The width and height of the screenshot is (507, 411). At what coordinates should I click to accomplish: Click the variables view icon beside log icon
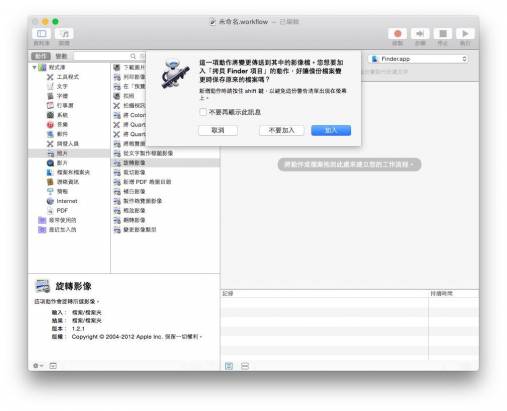point(245,366)
